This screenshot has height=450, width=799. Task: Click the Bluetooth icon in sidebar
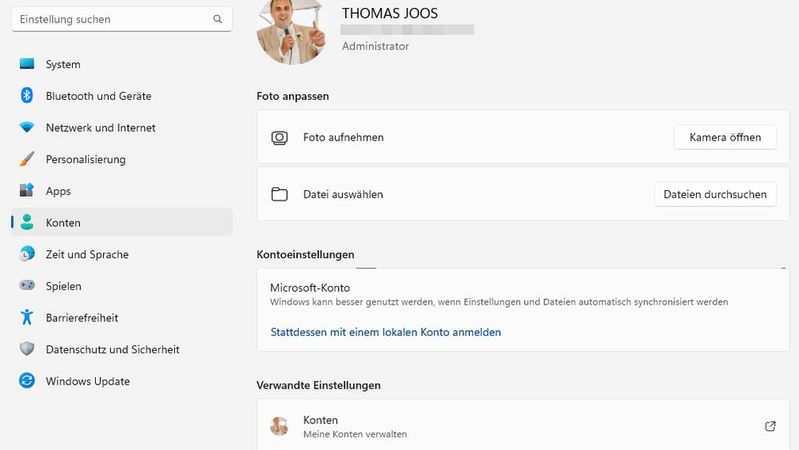[x=27, y=95]
